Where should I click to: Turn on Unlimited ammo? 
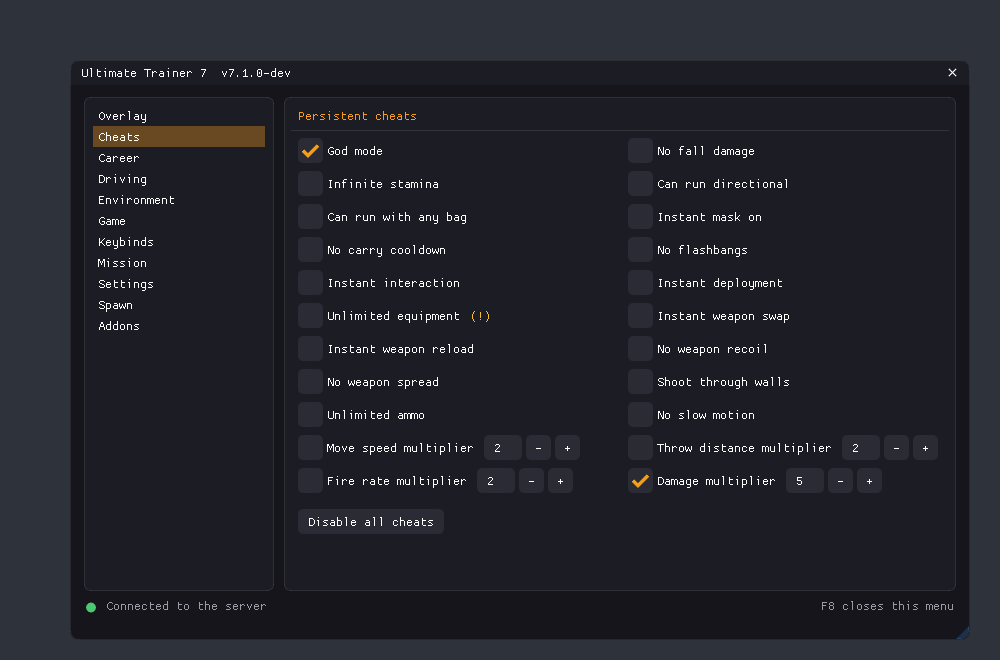pos(310,415)
